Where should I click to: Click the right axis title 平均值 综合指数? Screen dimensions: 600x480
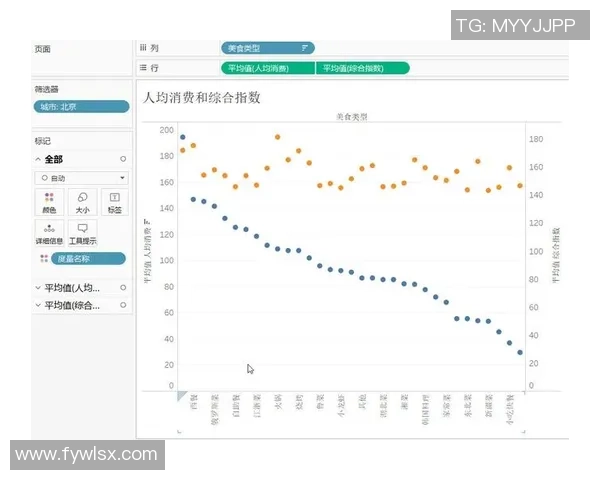pos(556,255)
